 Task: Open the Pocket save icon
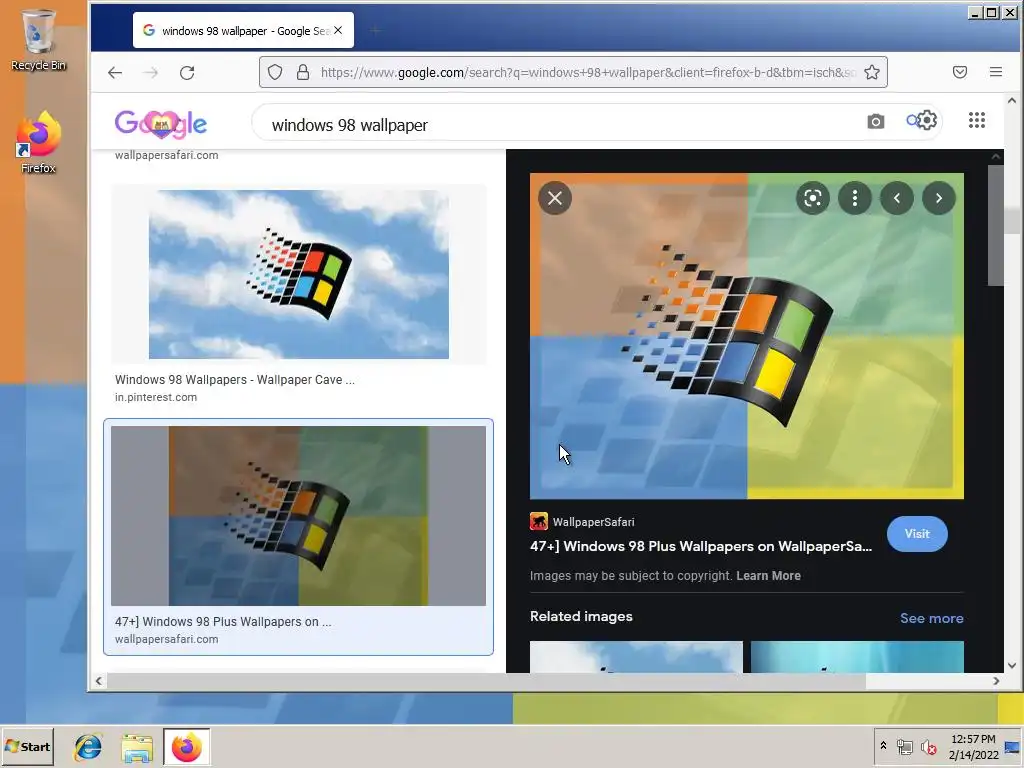coord(959,72)
